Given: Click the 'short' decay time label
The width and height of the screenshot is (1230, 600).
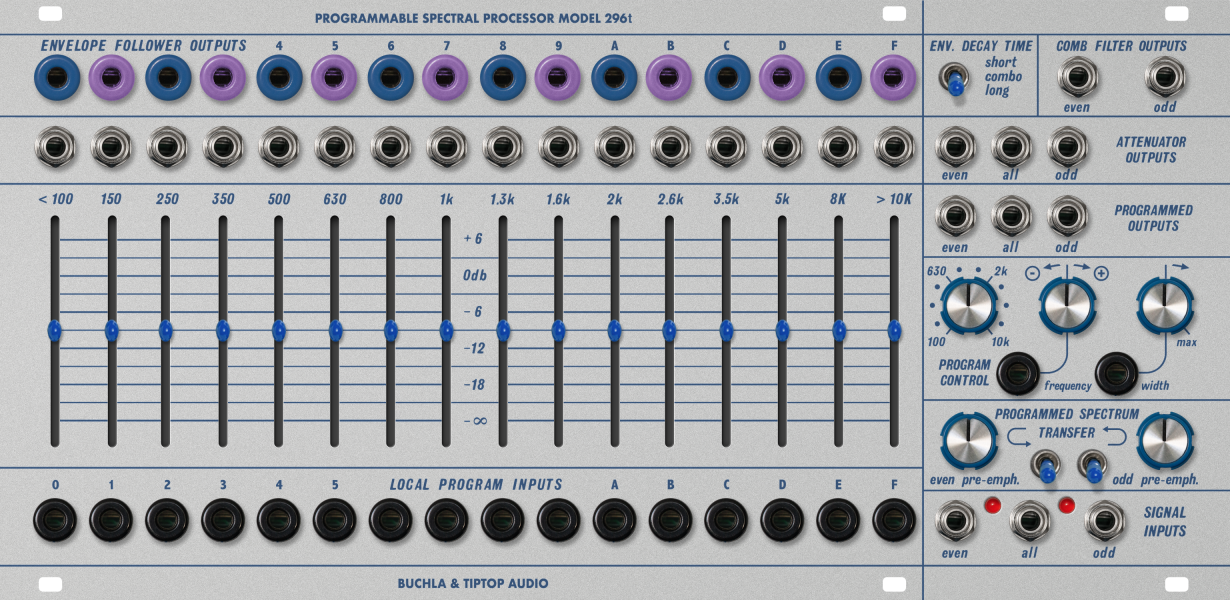Looking at the screenshot, I should pyautogui.click(x=1001, y=62).
